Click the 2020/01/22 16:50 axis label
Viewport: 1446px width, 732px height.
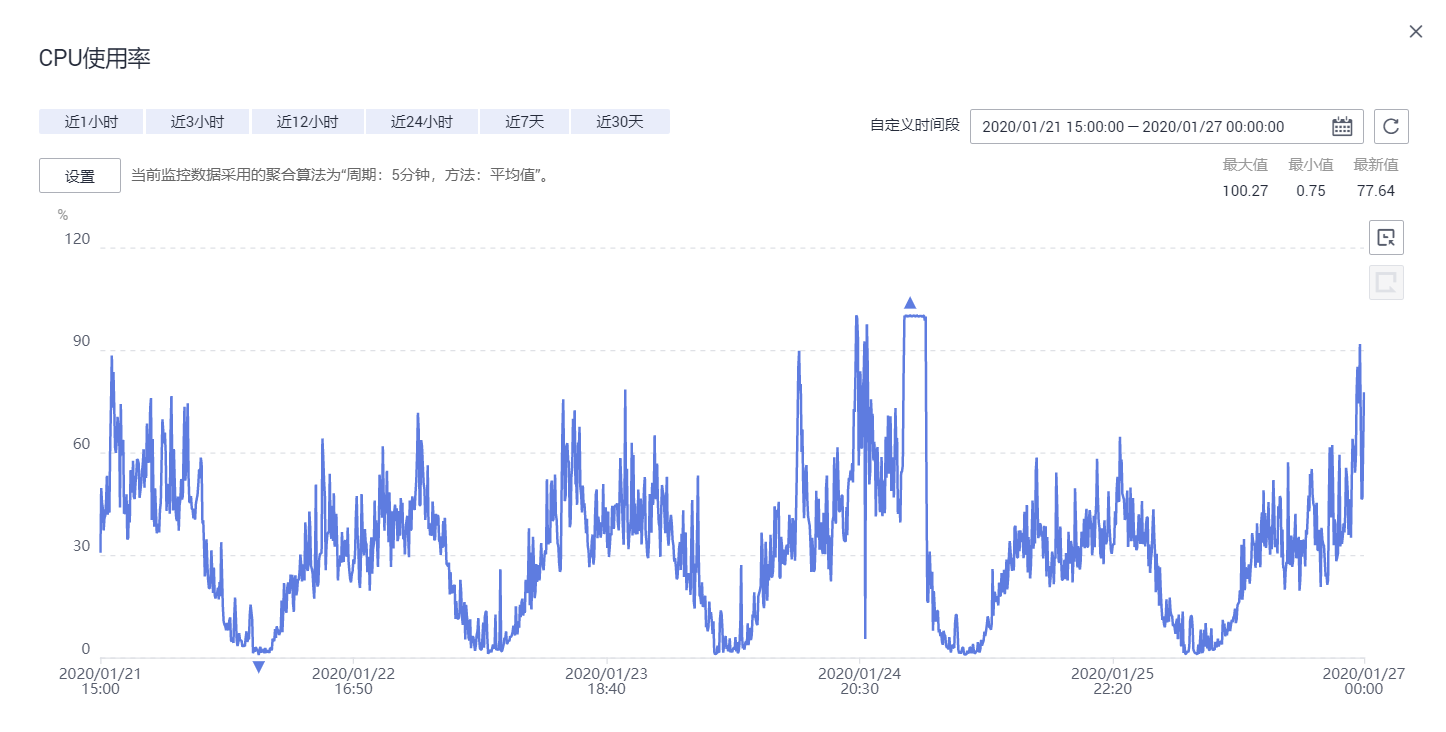(353, 681)
